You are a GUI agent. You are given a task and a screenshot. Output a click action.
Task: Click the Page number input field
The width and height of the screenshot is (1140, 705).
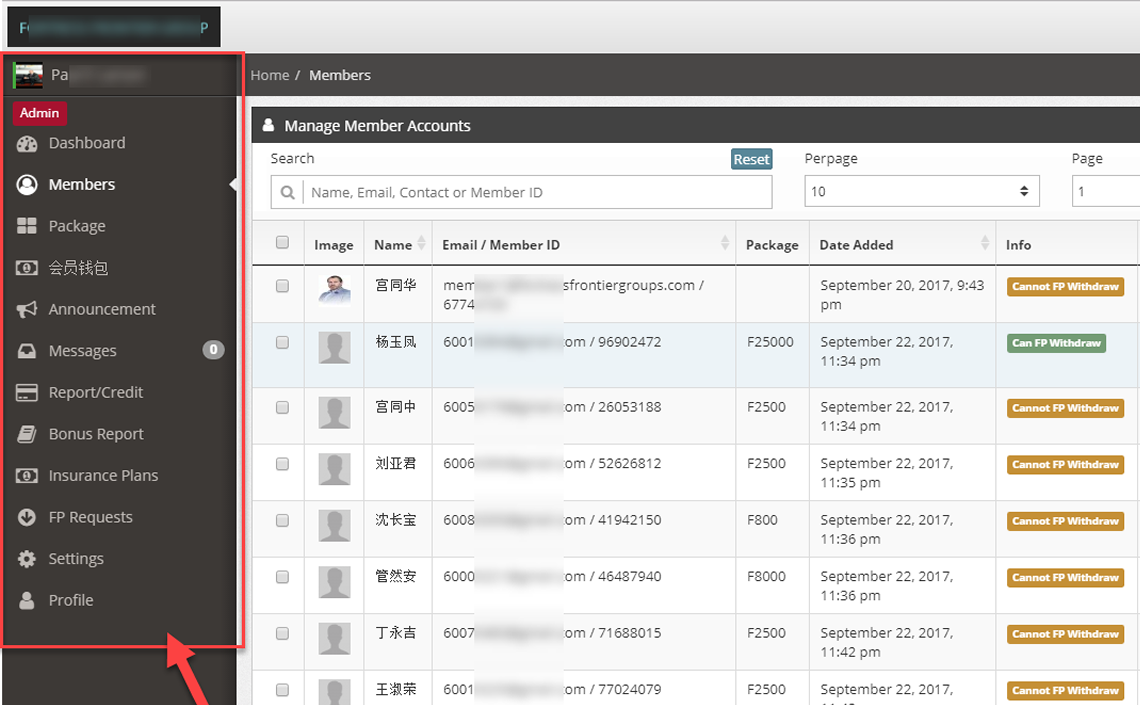point(1105,191)
